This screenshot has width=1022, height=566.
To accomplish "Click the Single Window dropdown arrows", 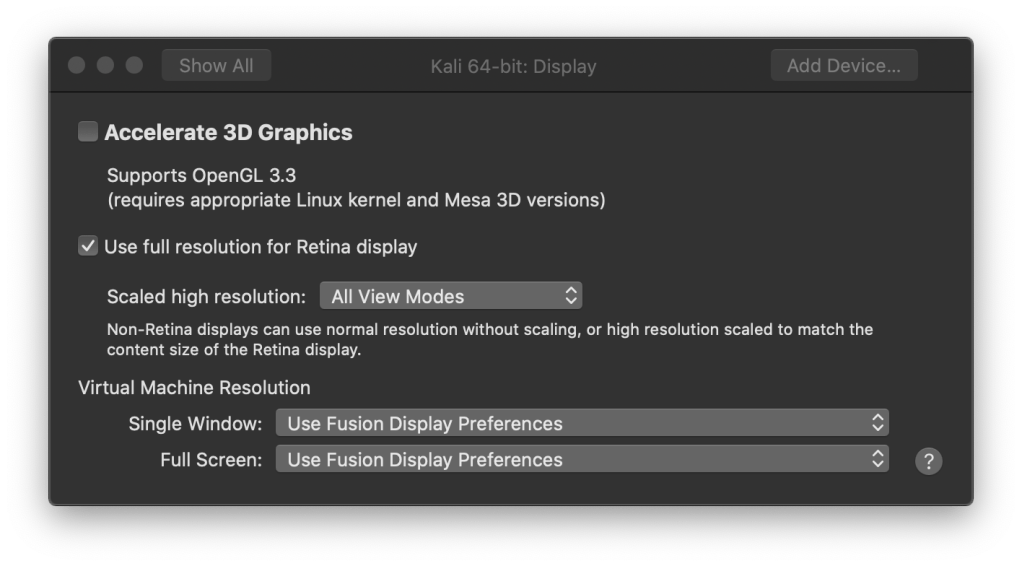I will pyautogui.click(x=877, y=423).
